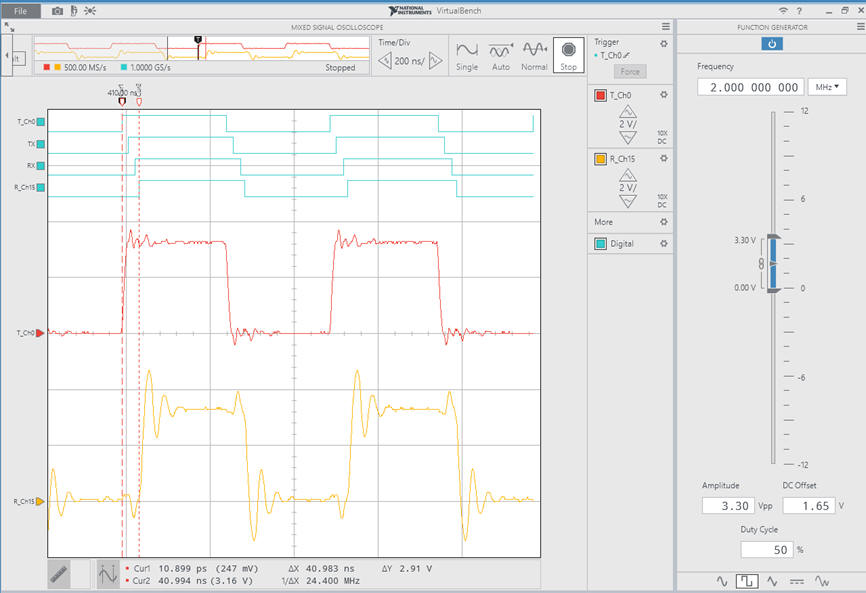The height and width of the screenshot is (593, 866).
Task: Click the red Cursor 2 marker above graph
Action: 139,102
